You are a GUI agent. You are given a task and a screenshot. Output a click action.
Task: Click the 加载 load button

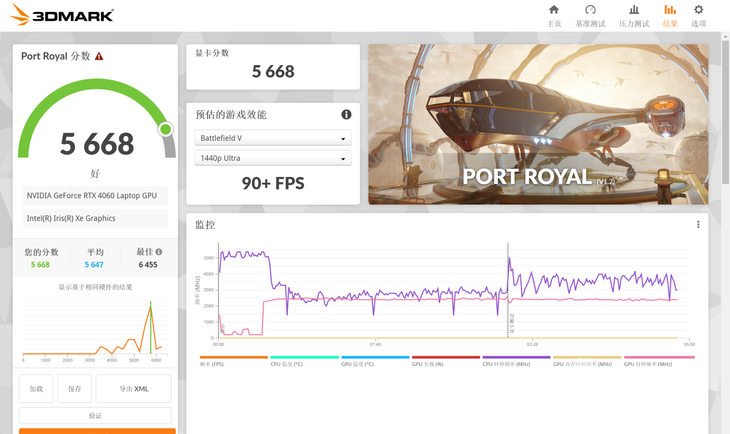pyautogui.click(x=36, y=388)
